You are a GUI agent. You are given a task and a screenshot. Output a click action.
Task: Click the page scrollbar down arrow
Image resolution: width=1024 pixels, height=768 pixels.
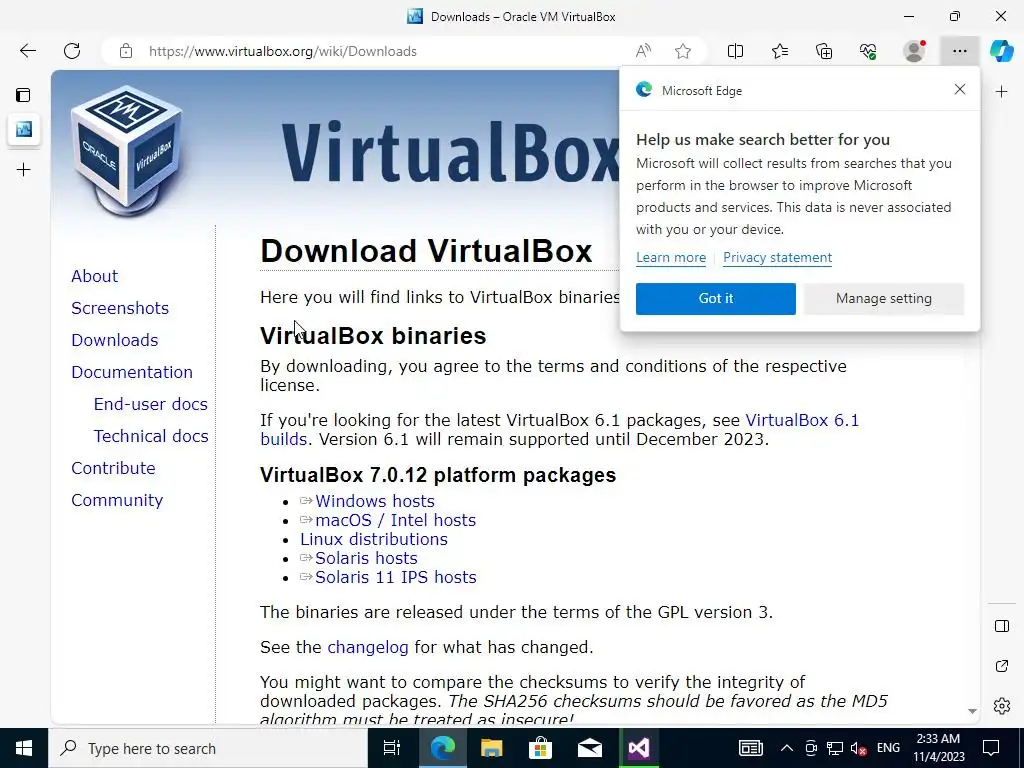pos(972,711)
